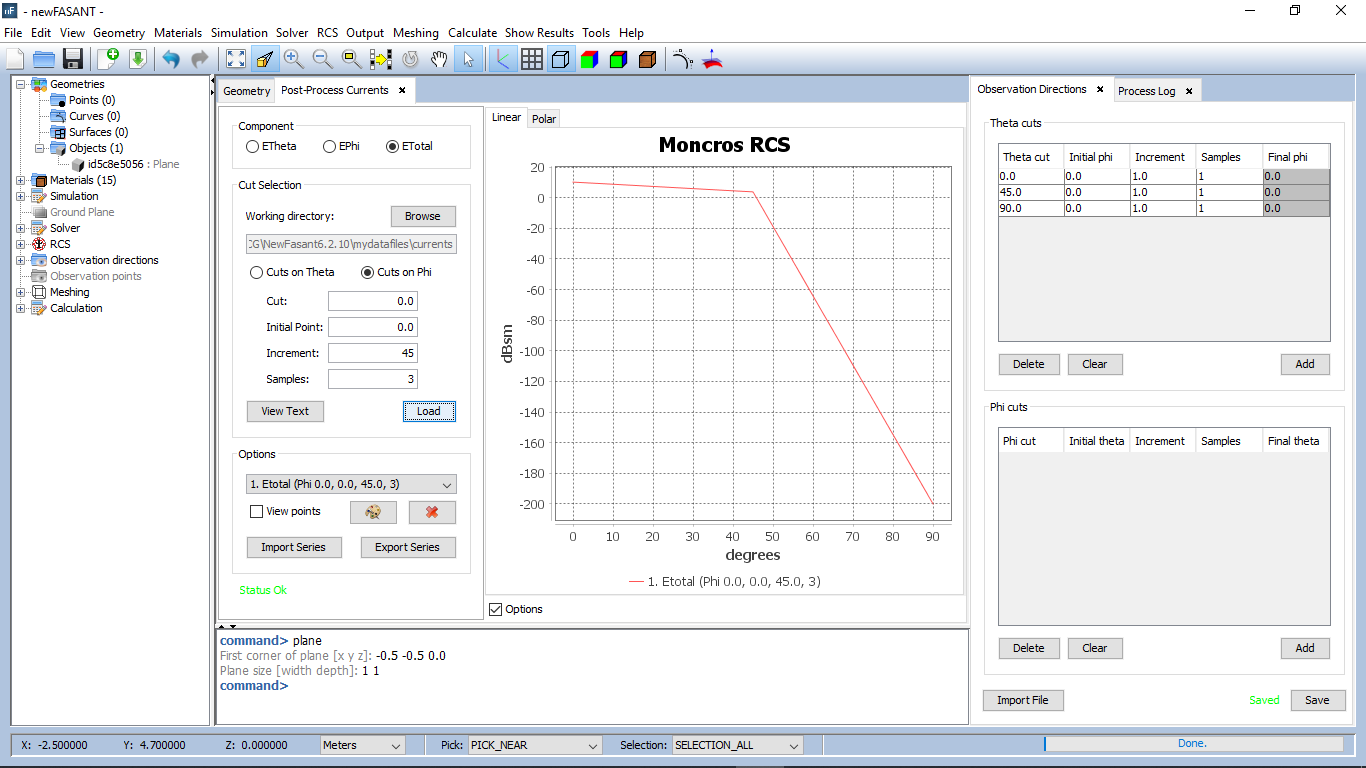Open the Meshing menu
This screenshot has width=1366, height=768.
point(415,33)
